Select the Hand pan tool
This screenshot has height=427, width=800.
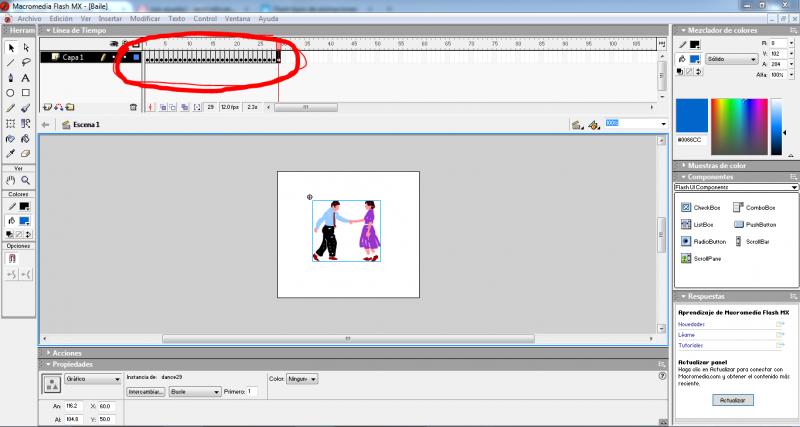click(x=10, y=180)
